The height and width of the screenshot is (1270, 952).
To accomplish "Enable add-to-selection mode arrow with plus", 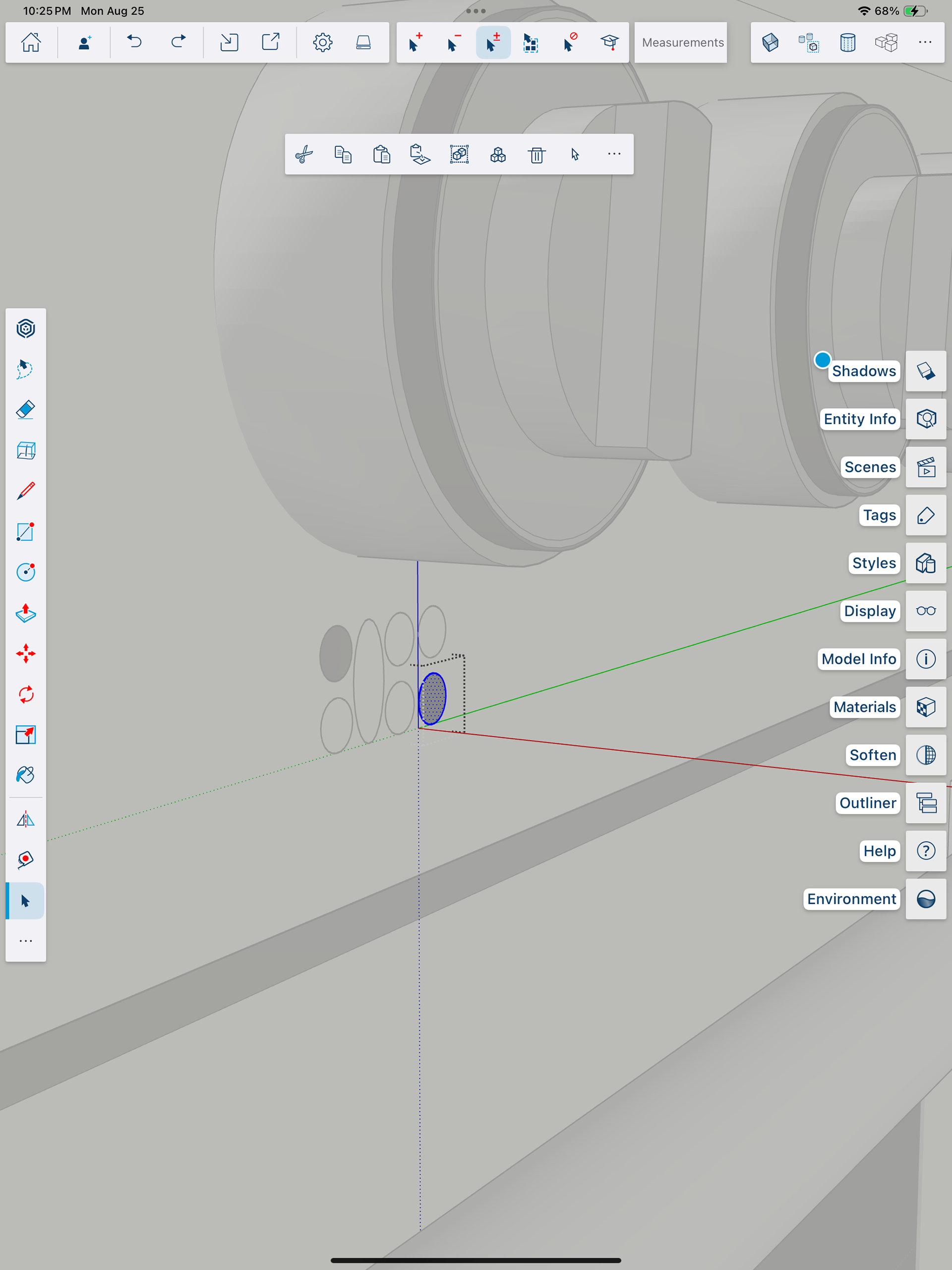I will (416, 43).
